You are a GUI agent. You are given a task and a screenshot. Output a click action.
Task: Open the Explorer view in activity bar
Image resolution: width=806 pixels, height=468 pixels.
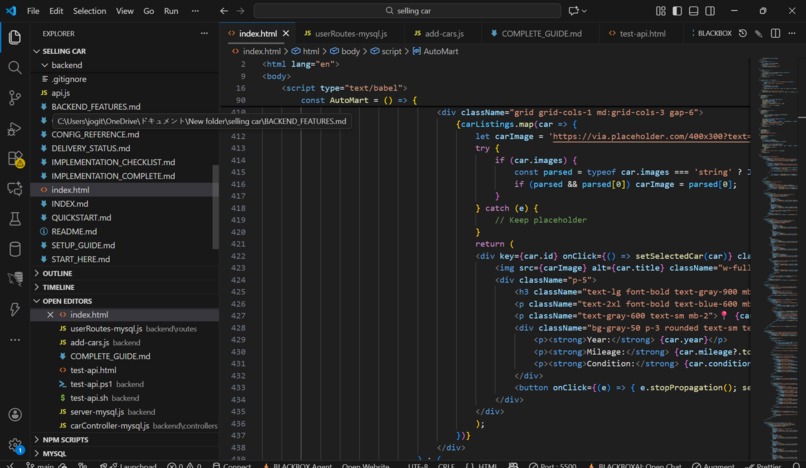pyautogui.click(x=14, y=37)
